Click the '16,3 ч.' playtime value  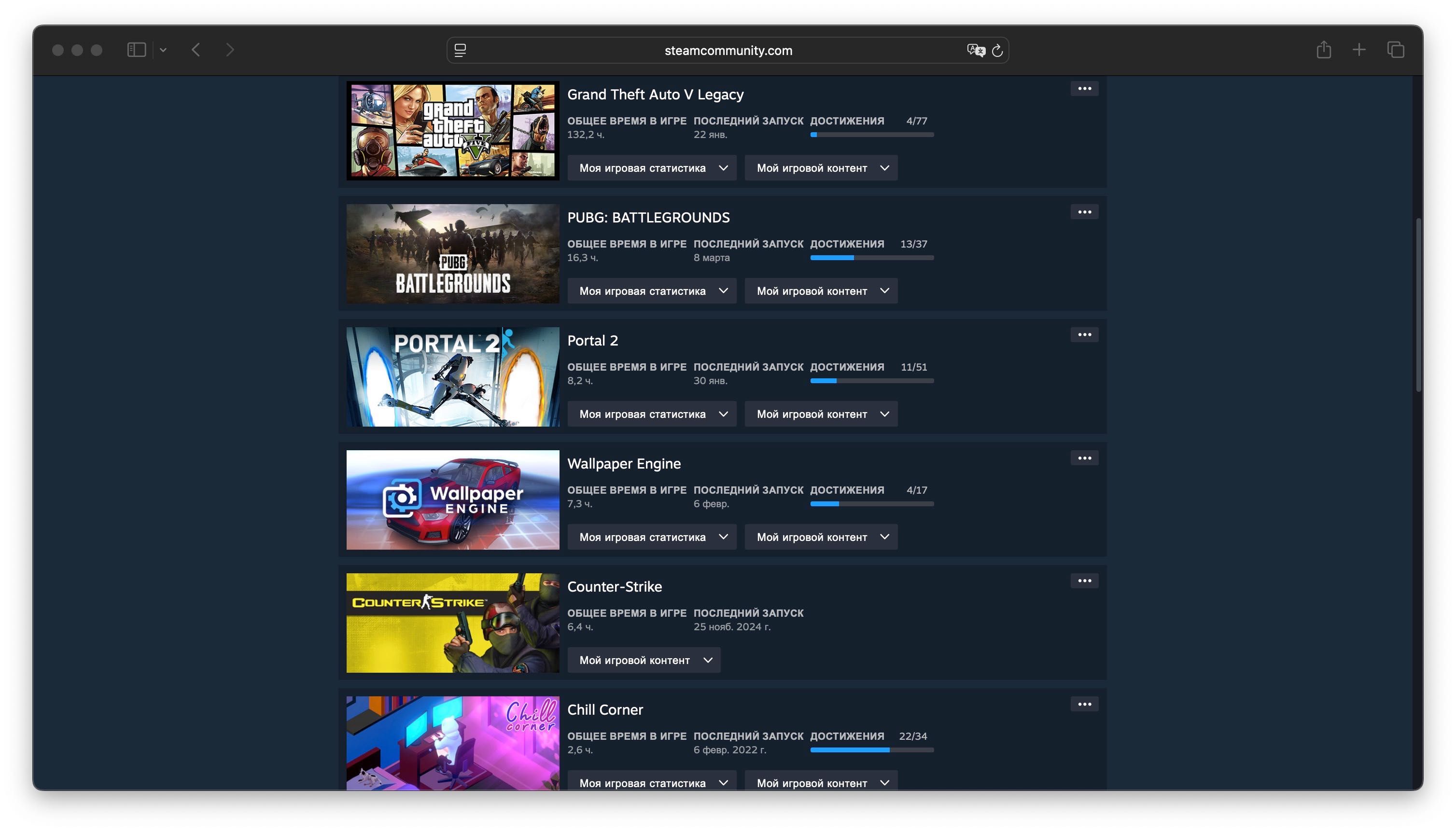(x=582, y=258)
